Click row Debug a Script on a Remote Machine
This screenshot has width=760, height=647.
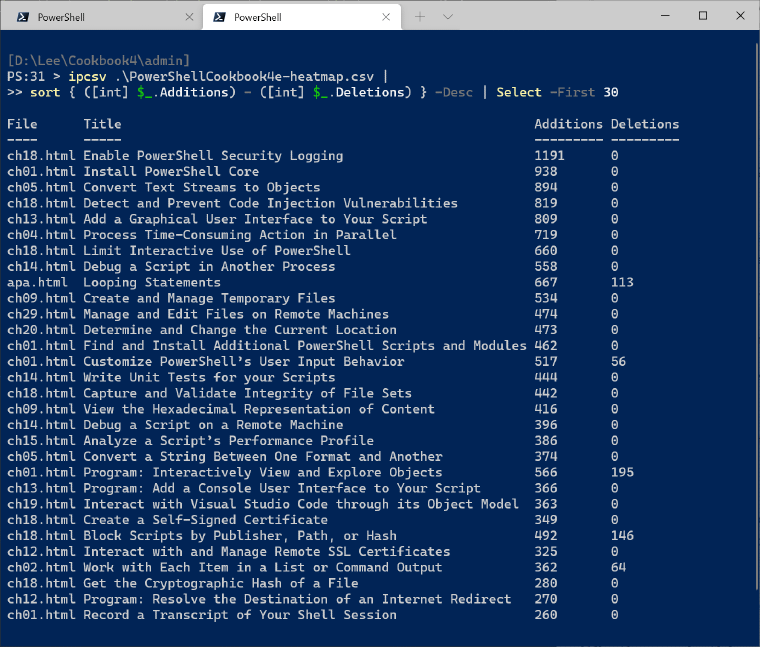pos(343,425)
